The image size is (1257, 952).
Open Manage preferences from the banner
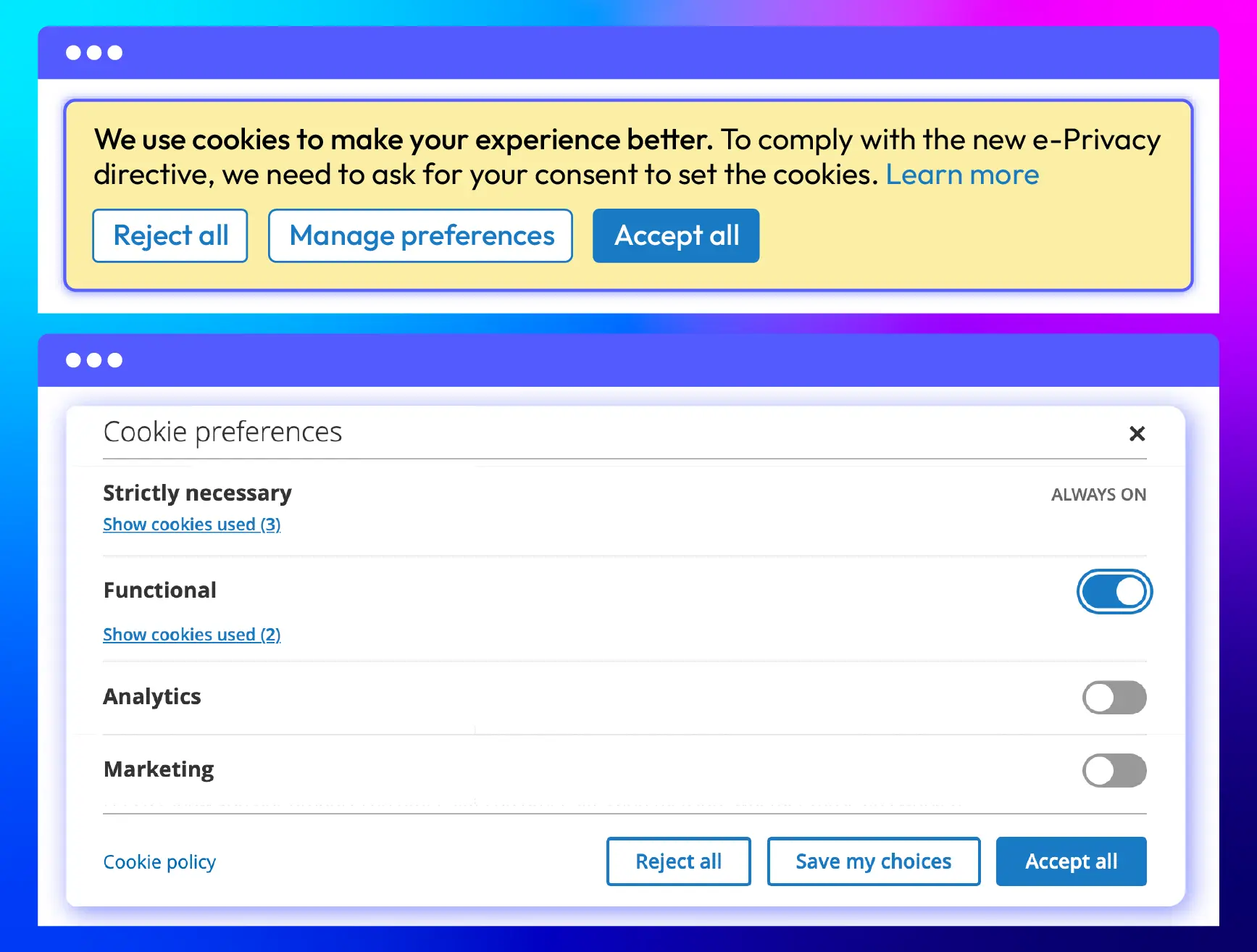[421, 235]
